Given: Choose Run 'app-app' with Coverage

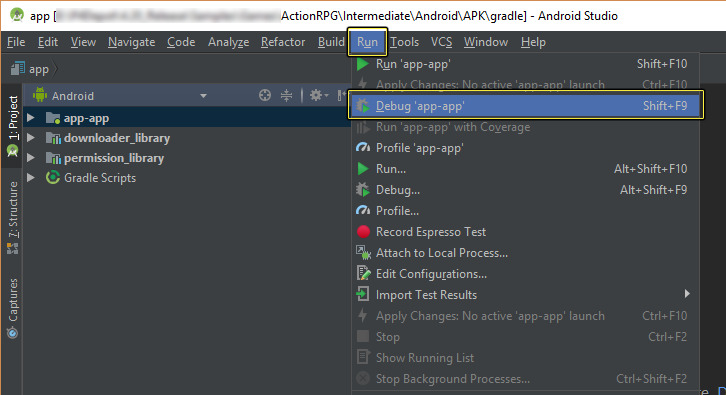Looking at the screenshot, I should pyautogui.click(x=525, y=127).
